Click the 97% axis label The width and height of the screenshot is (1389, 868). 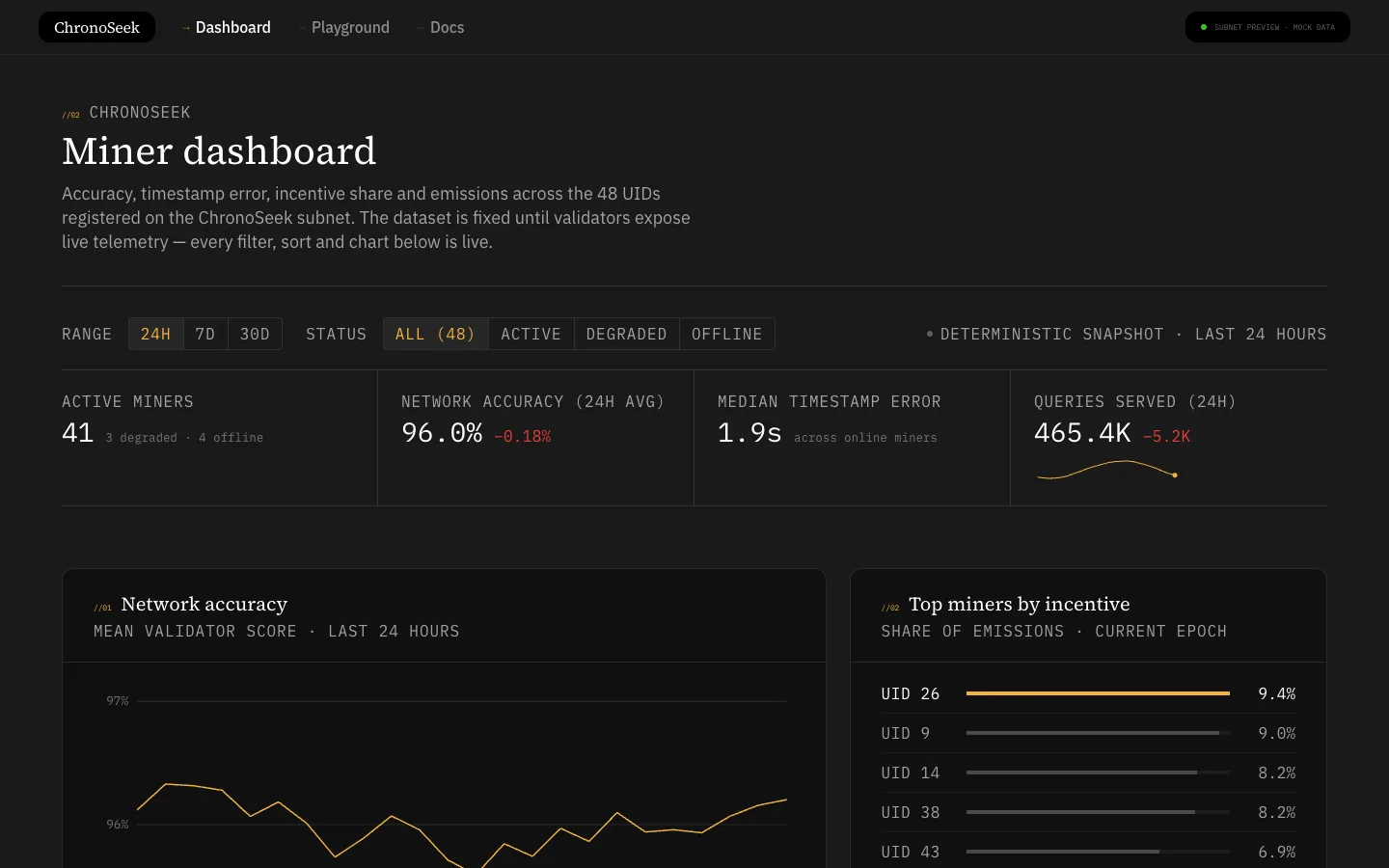point(118,701)
